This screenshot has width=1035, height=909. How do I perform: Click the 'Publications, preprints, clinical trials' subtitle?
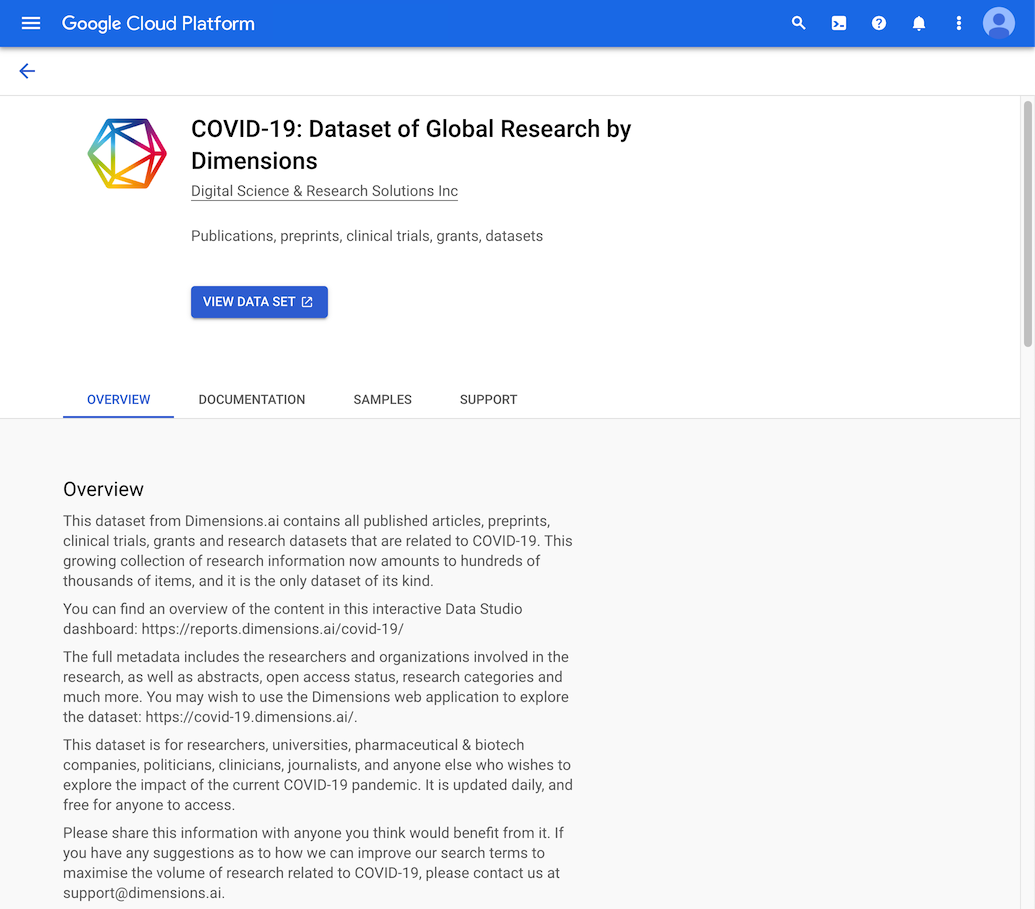pyautogui.click(x=367, y=236)
